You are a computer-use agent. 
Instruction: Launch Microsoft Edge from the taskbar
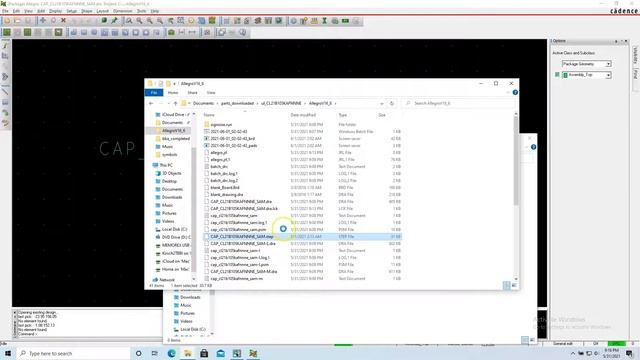click(x=171, y=353)
